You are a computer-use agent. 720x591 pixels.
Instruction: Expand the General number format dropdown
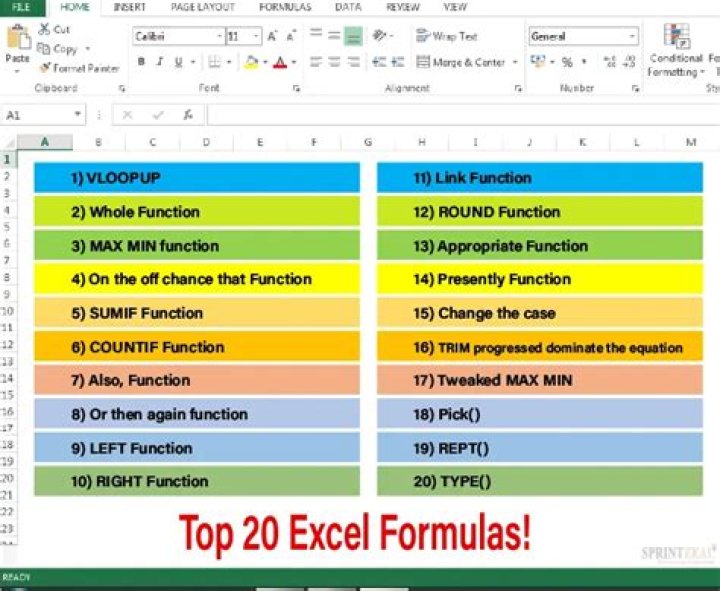pos(632,36)
